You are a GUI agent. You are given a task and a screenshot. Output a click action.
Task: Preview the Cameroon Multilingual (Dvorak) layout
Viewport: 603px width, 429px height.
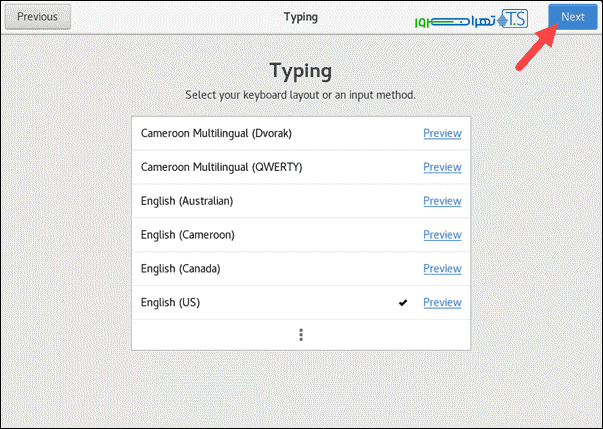442,133
